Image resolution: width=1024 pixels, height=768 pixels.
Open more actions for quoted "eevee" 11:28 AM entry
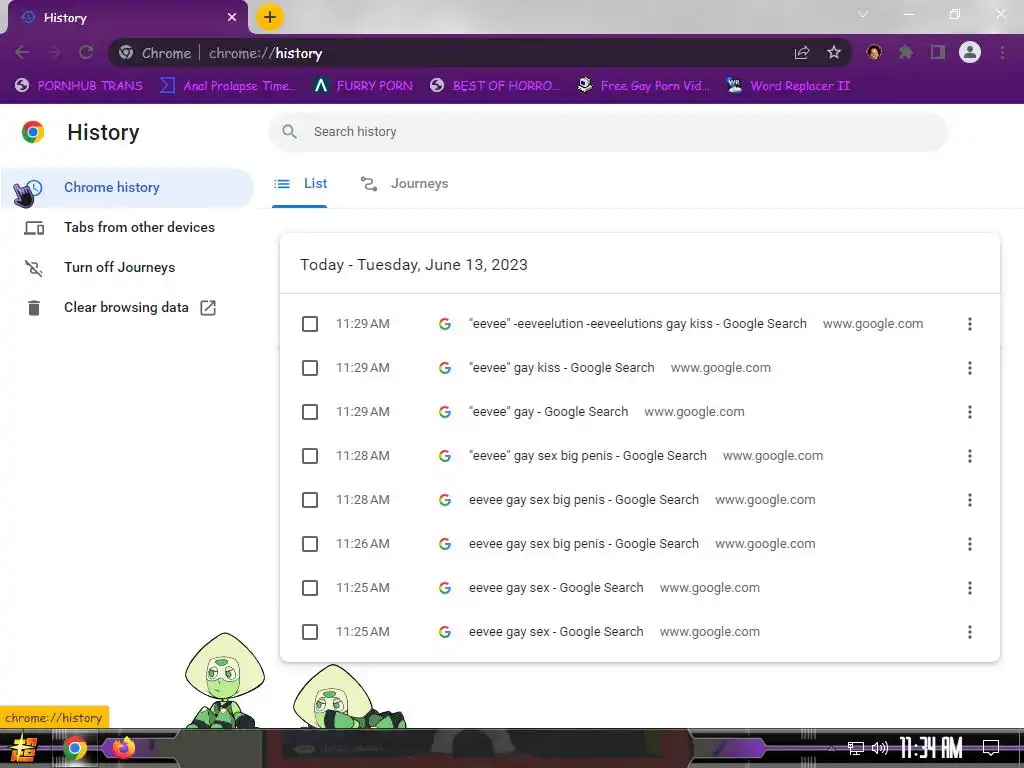pos(970,456)
